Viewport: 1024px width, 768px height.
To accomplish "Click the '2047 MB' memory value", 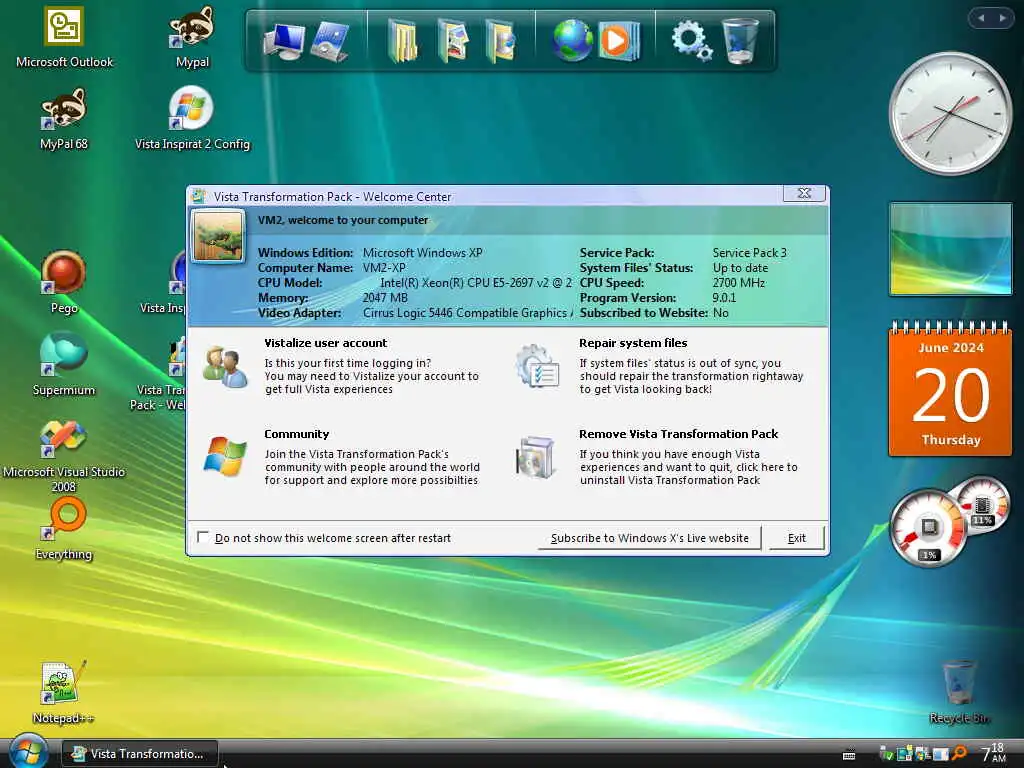I will pos(385,298).
